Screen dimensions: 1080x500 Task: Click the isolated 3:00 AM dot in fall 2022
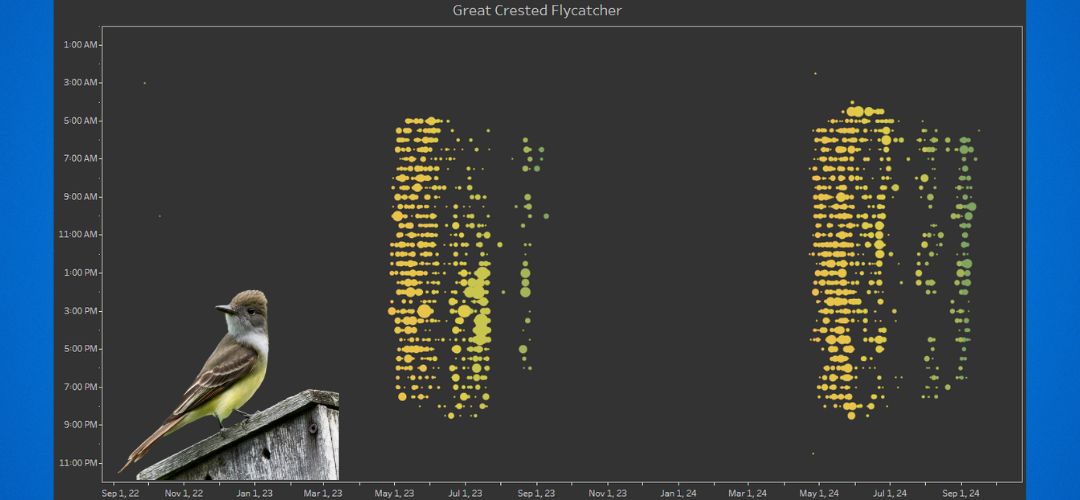click(144, 83)
